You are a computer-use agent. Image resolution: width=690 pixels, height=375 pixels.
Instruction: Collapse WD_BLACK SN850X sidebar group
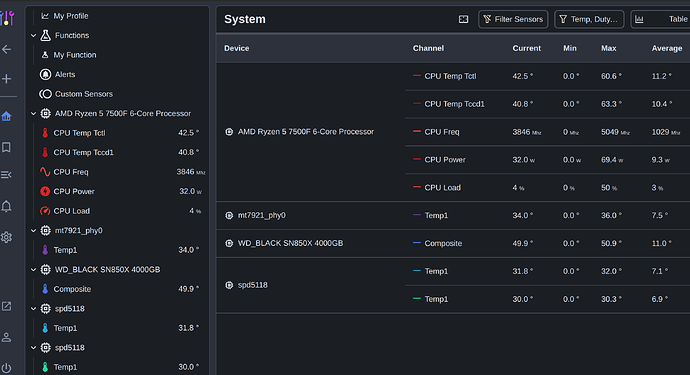(33, 269)
